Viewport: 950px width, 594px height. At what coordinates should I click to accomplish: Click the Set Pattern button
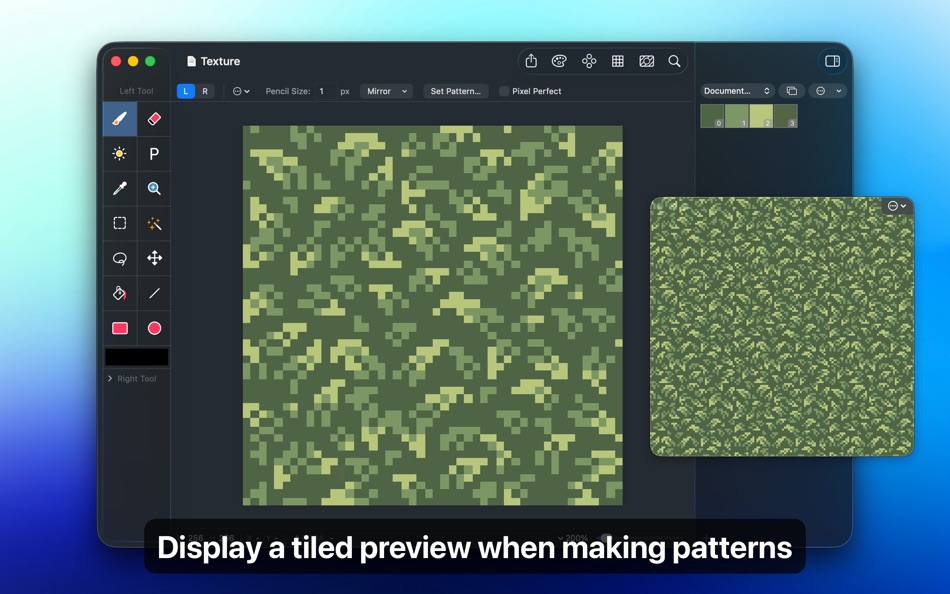[x=455, y=91]
